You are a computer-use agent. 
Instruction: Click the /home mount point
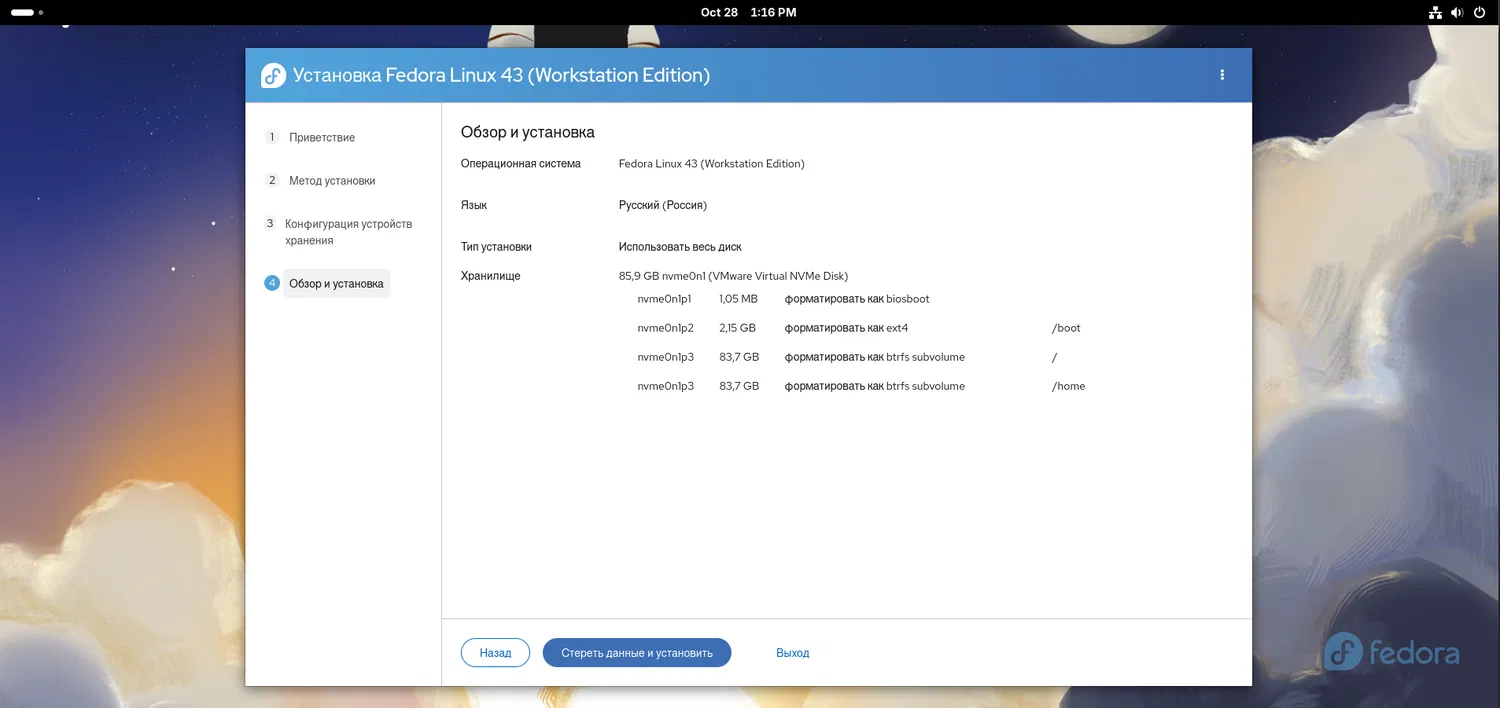[x=1068, y=386]
